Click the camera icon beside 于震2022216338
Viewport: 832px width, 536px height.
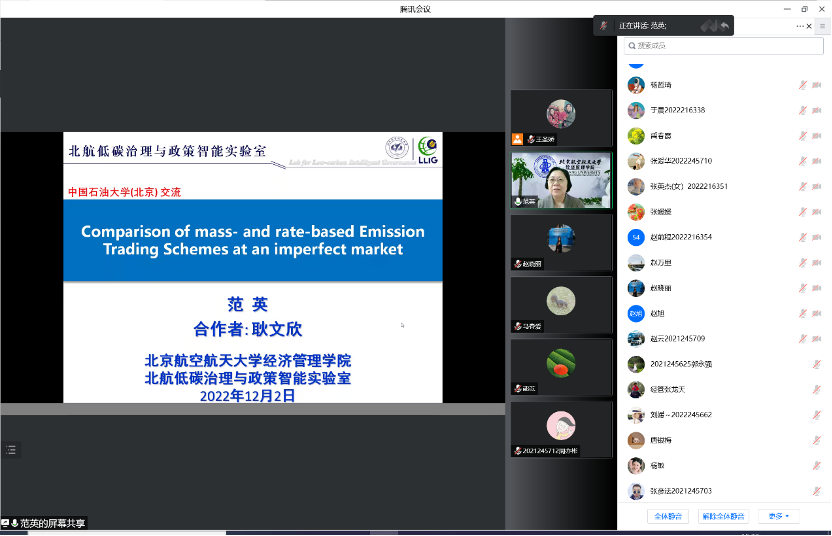(817, 110)
